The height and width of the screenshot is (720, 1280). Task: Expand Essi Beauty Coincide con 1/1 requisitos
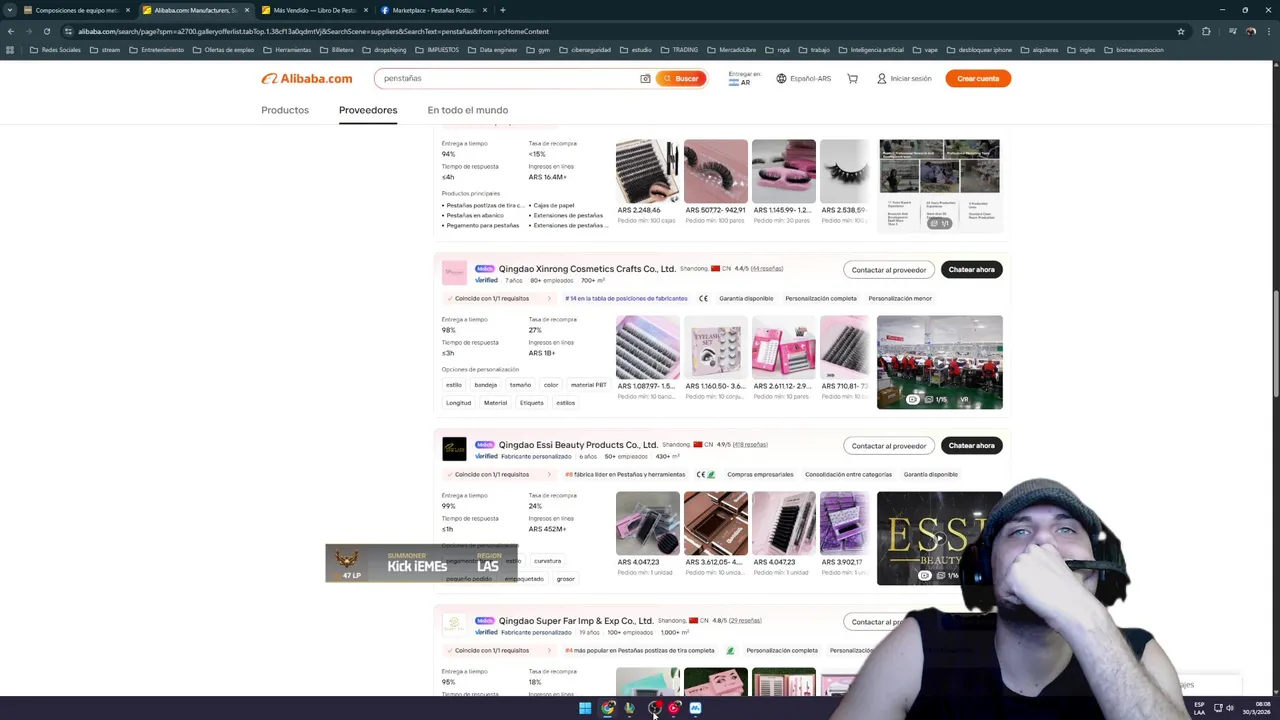pyautogui.click(x=498, y=474)
